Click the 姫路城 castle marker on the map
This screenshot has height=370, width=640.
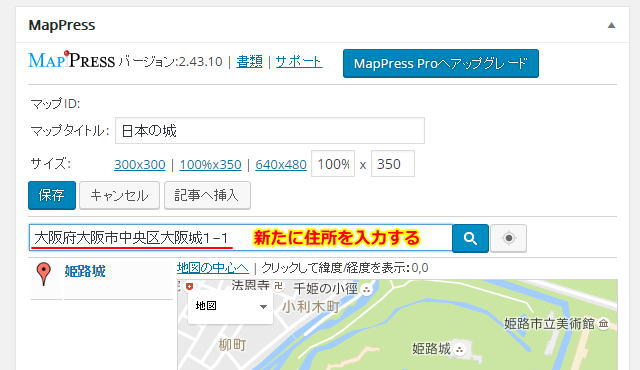(460, 350)
